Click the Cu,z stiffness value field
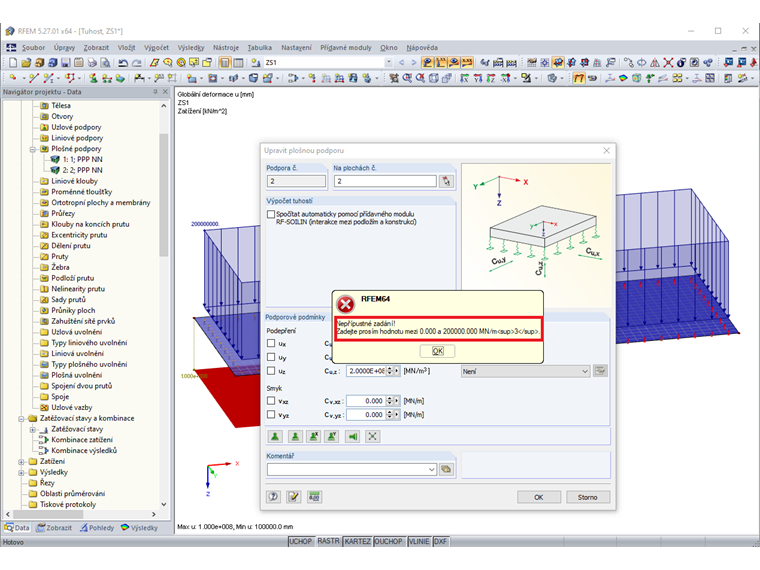Image resolution: width=760 pixels, height=570 pixels. click(x=366, y=371)
